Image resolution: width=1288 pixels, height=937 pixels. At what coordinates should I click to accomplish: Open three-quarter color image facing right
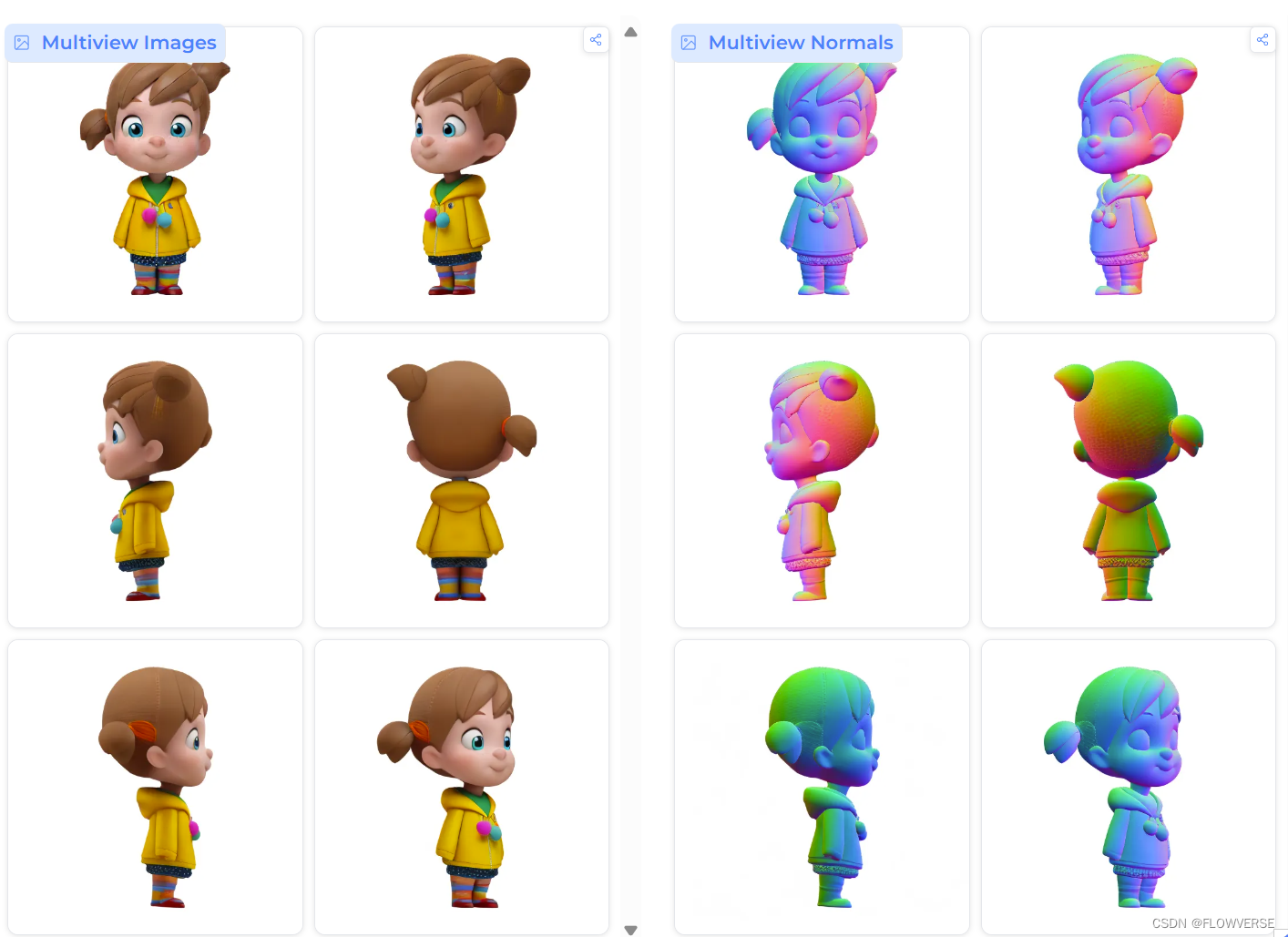tap(462, 787)
